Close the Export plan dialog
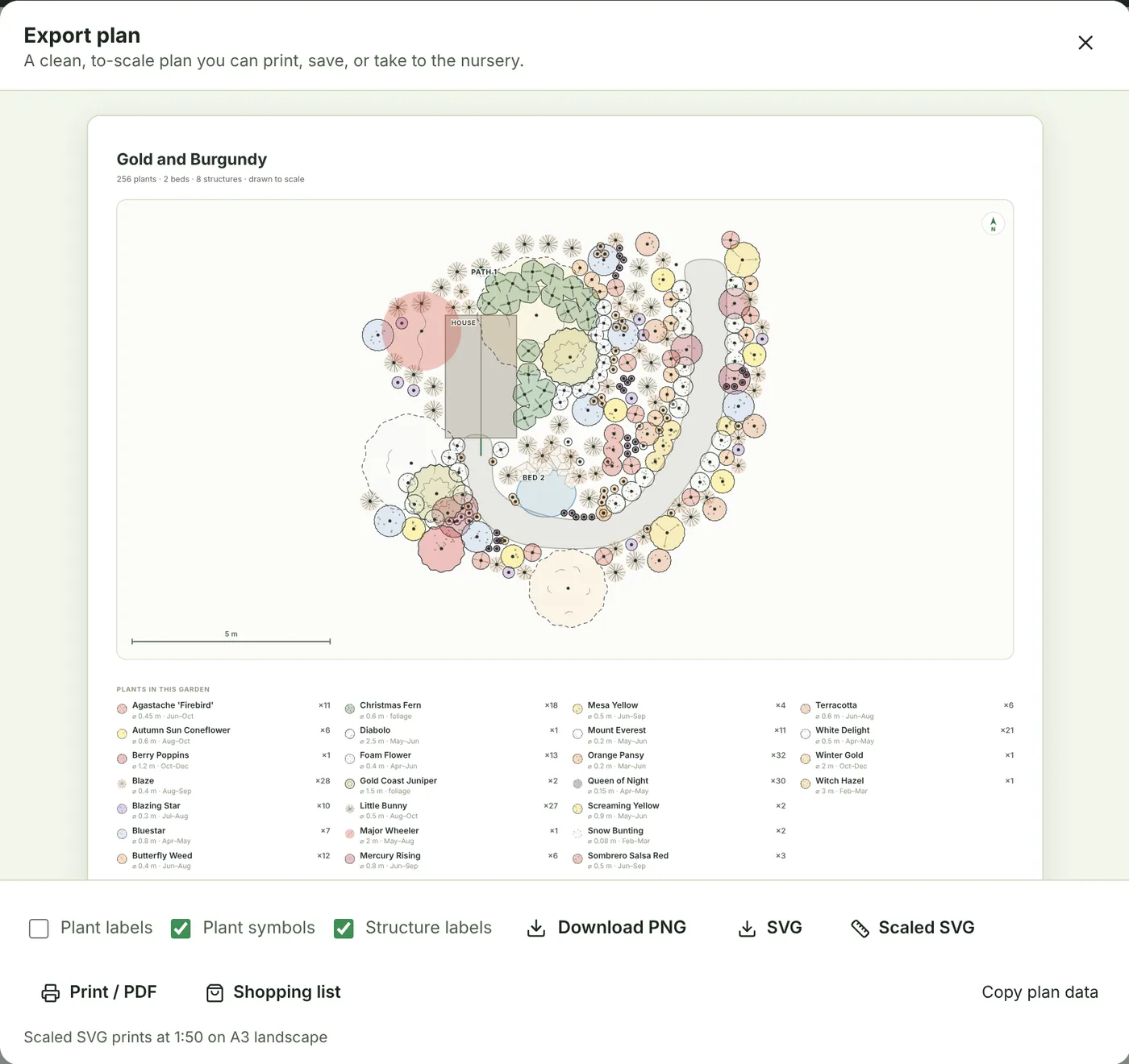The width and height of the screenshot is (1129, 1064). (1085, 43)
